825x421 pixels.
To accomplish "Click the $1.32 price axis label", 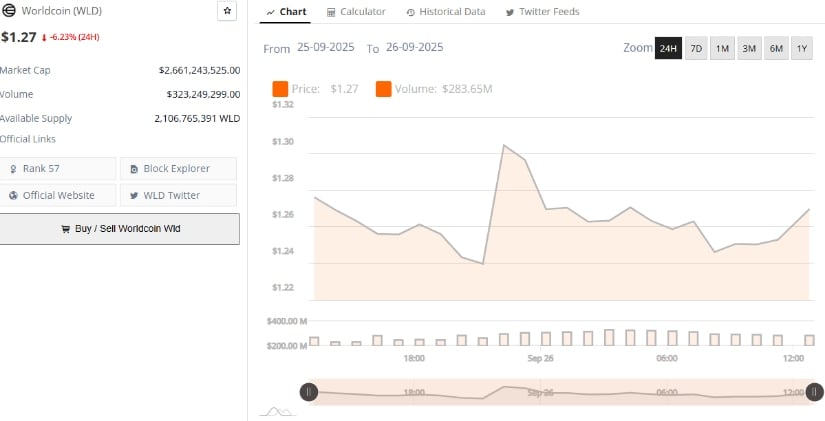I will coord(283,105).
